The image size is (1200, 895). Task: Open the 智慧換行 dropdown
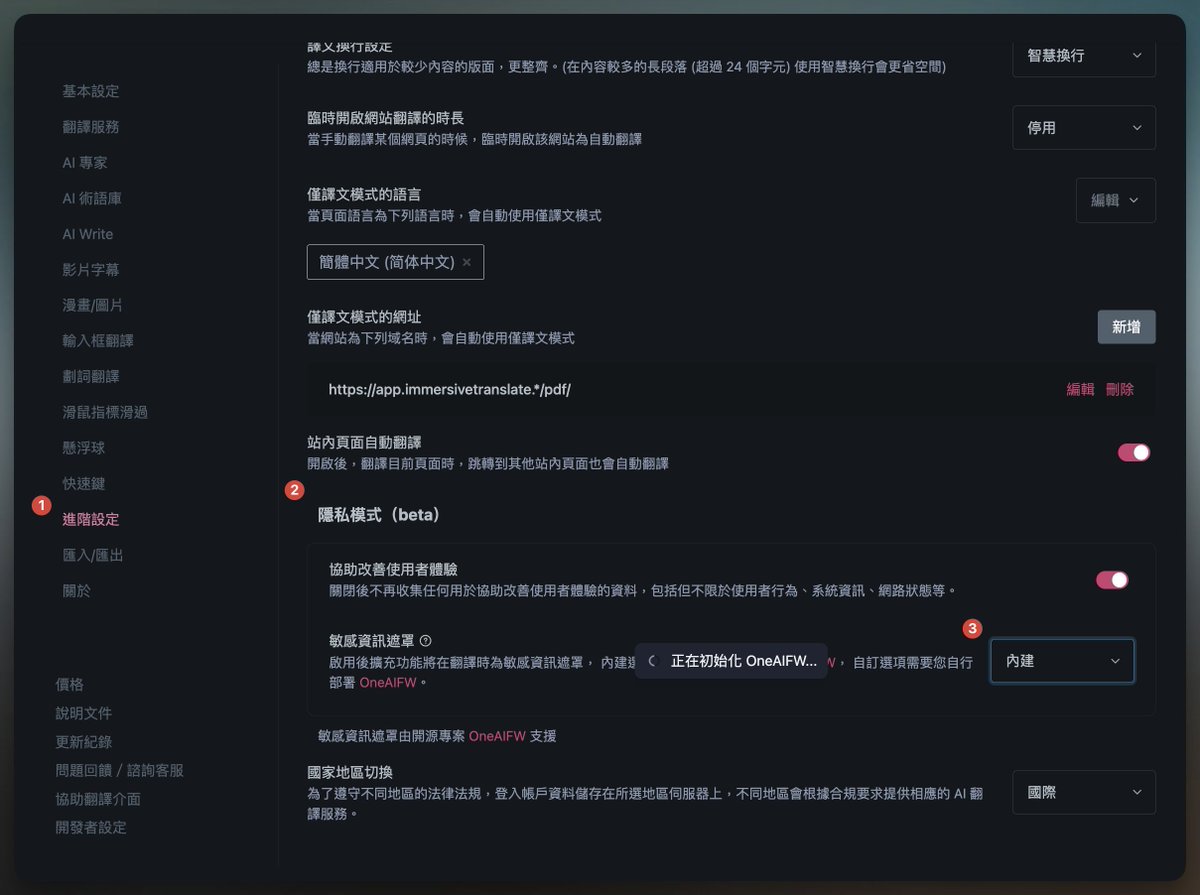[x=1084, y=56]
